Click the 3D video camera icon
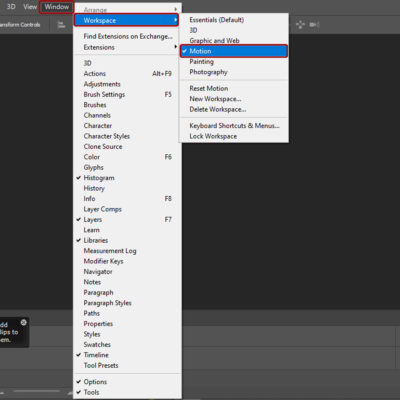400x400 pixels. click(314, 25)
